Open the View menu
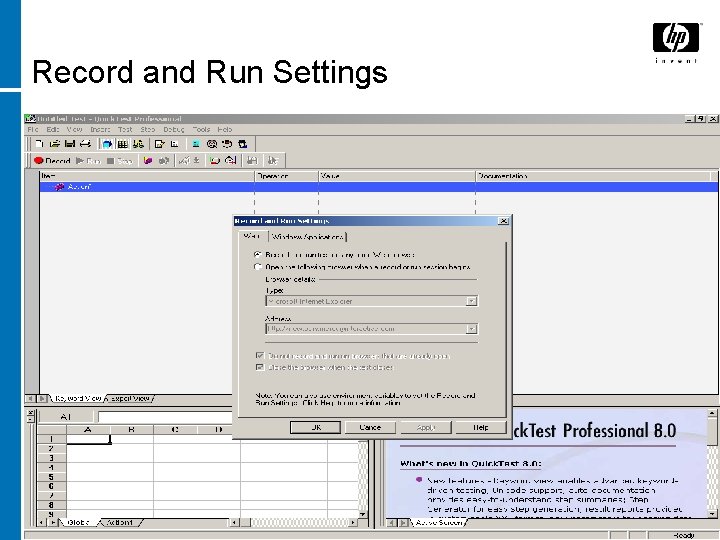Image resolution: width=720 pixels, height=540 pixels. [x=74, y=129]
